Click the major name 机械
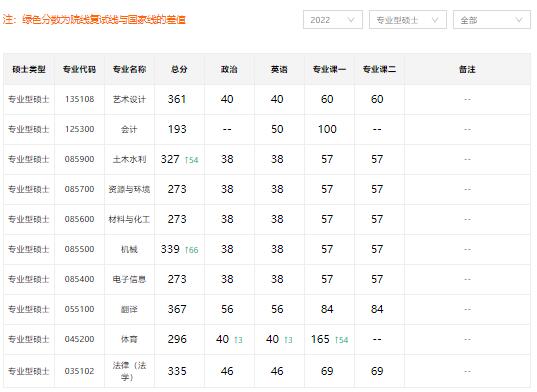The image size is (537, 392). tap(129, 249)
